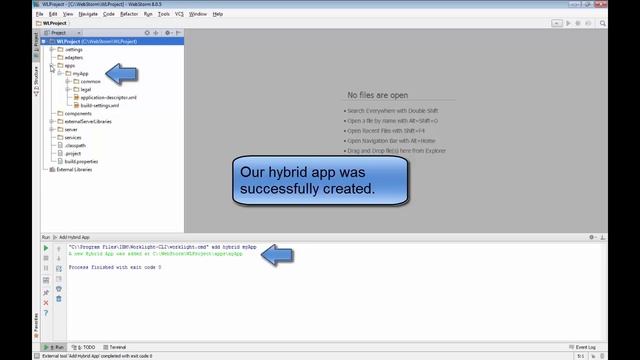Rerun Add Hybrid App with green play icon
The image size is (640, 360).
tap(46, 248)
